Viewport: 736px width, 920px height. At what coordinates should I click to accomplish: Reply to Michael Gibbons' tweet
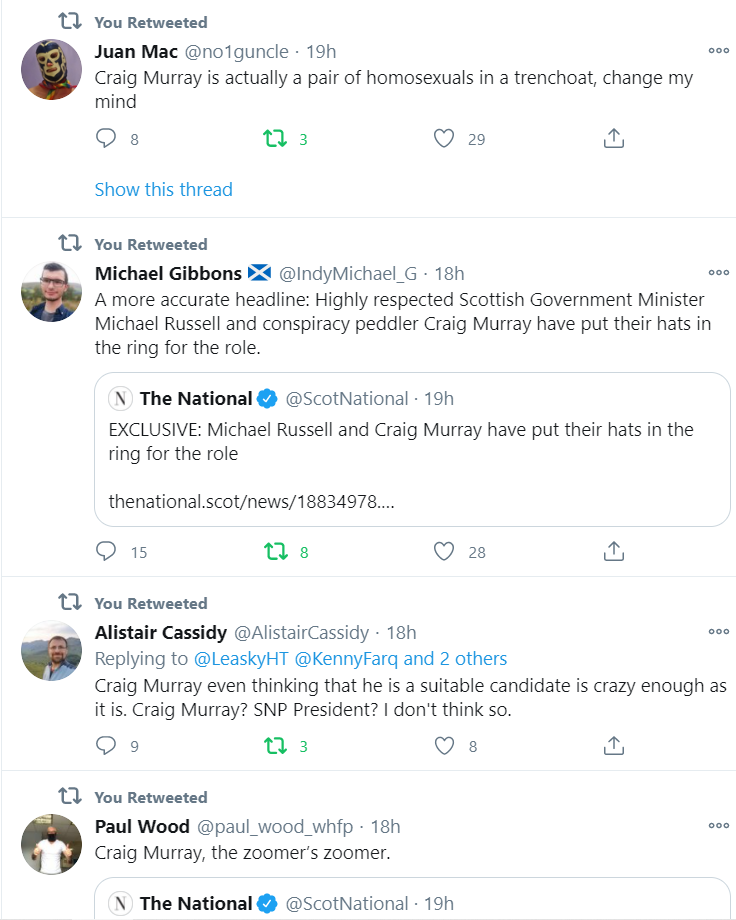(x=106, y=552)
